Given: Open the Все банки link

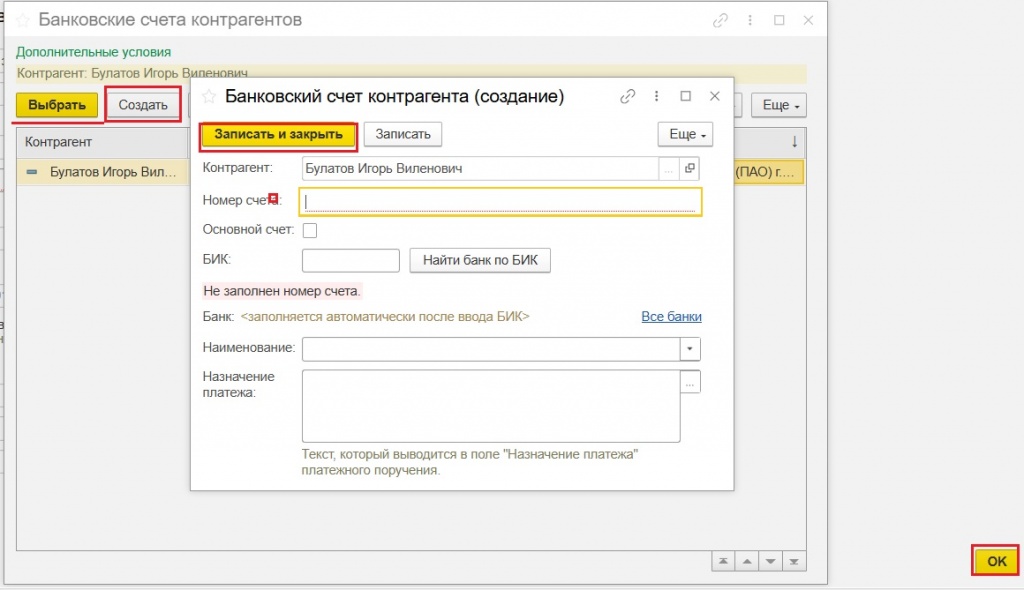Looking at the screenshot, I should coord(671,316).
